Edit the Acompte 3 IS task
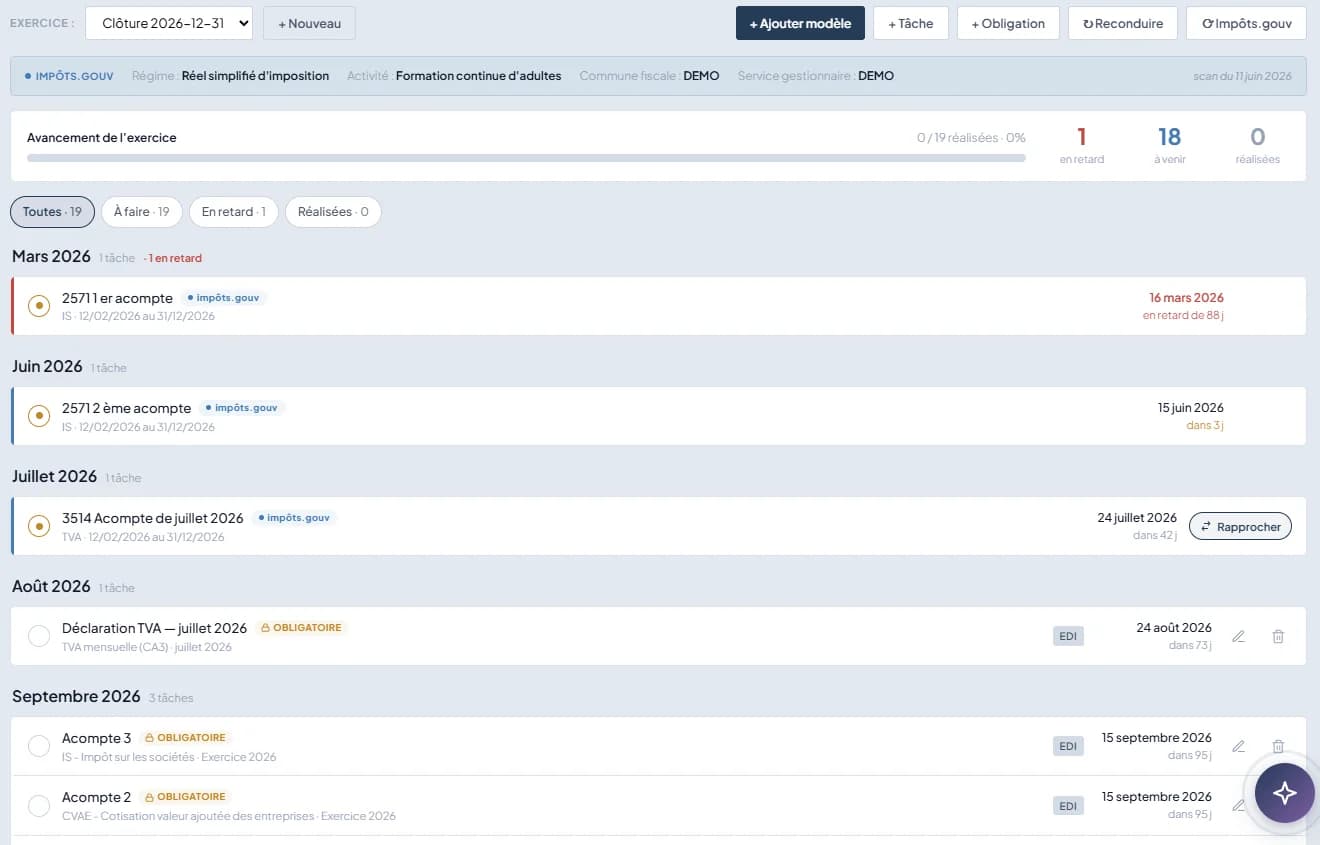The height and width of the screenshot is (845, 1320). (x=1238, y=746)
